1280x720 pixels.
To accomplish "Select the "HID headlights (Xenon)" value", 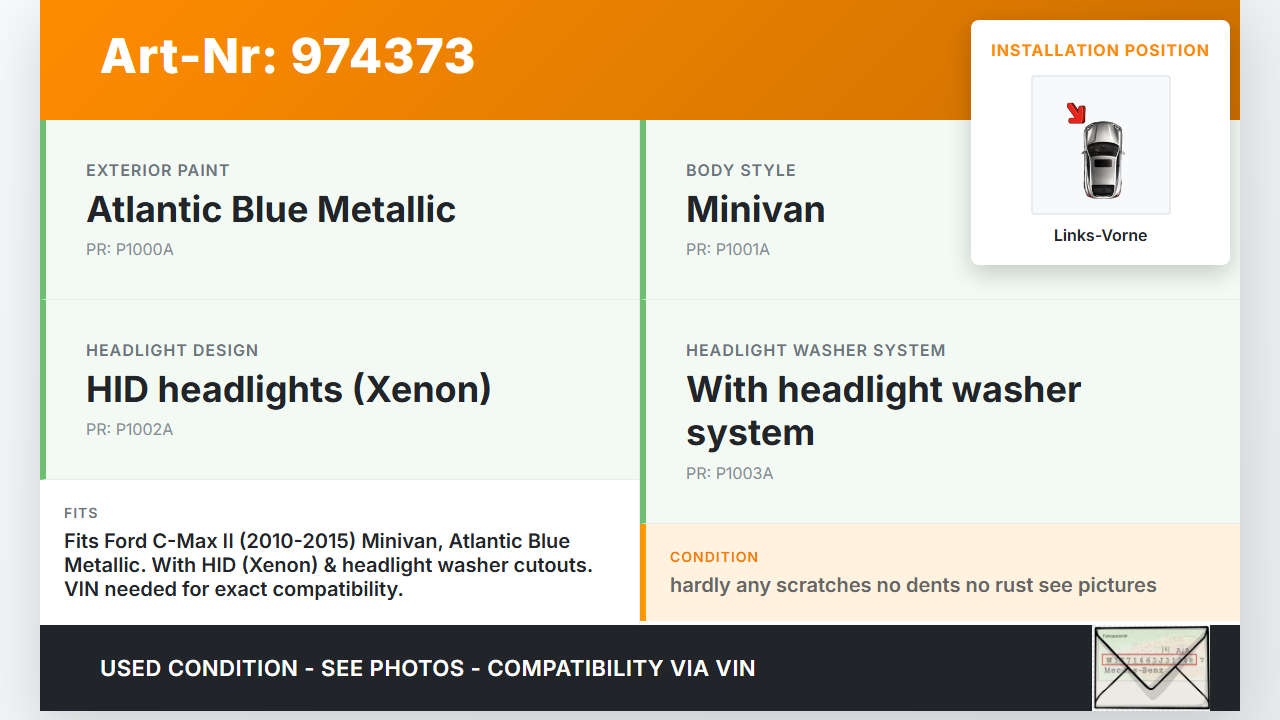I will click(x=289, y=390).
